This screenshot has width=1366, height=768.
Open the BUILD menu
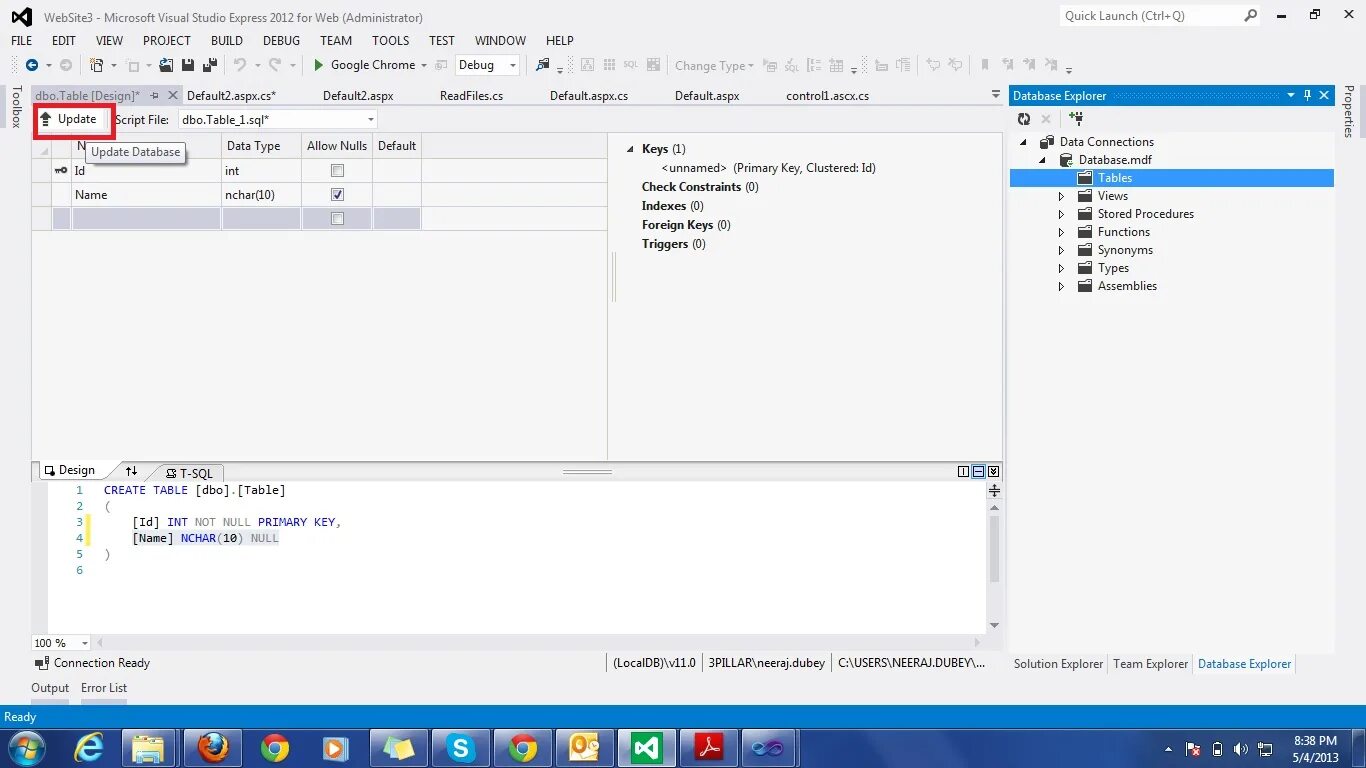pos(227,41)
